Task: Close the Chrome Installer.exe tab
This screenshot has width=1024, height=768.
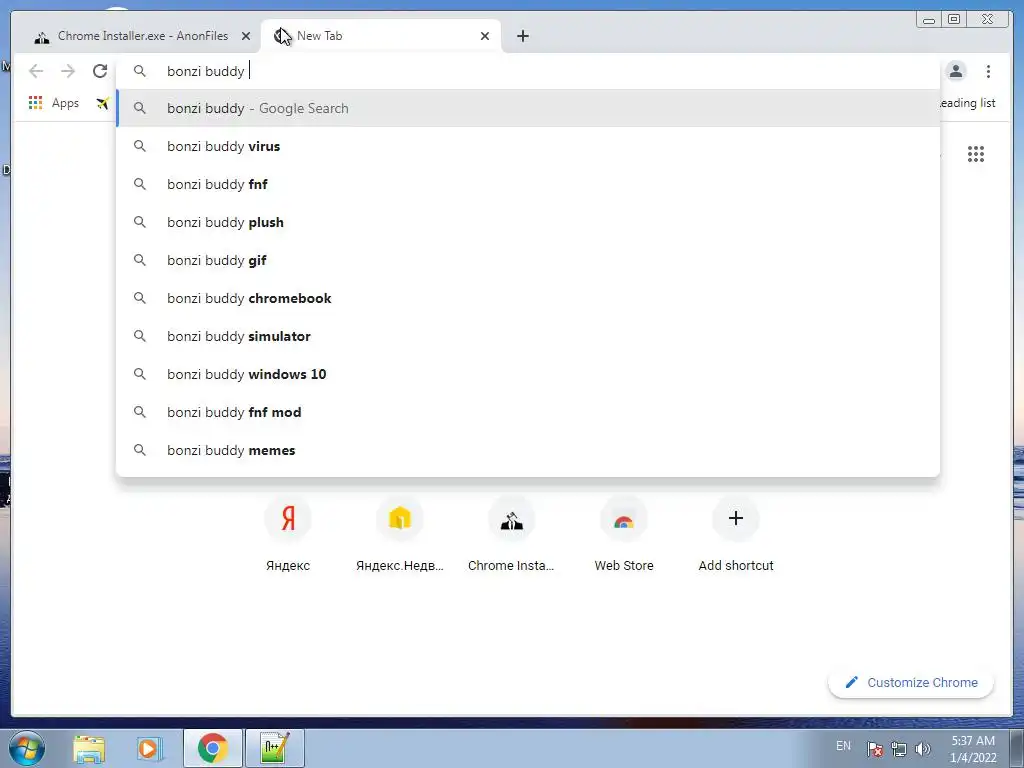Action: 246,37
